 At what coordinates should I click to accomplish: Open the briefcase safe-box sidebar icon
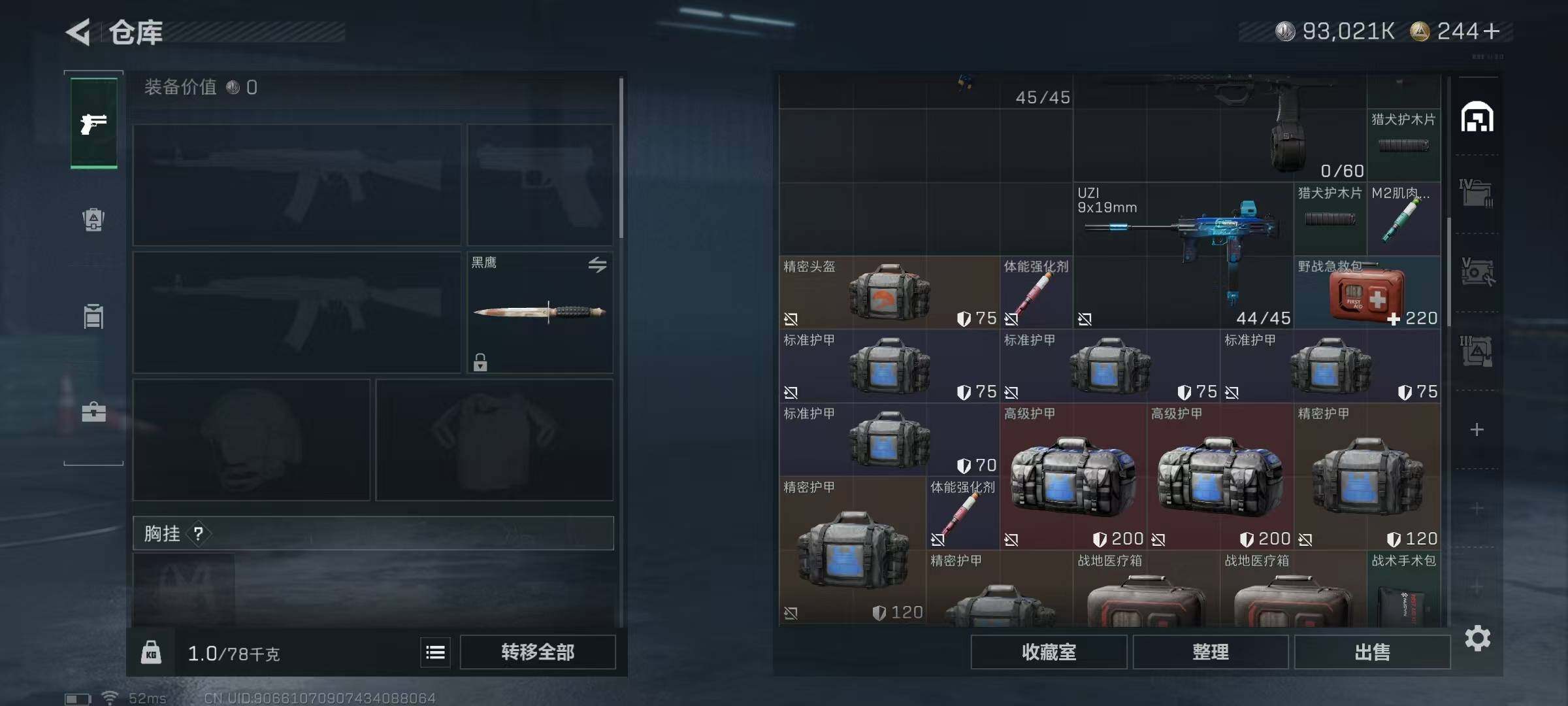pos(93,412)
